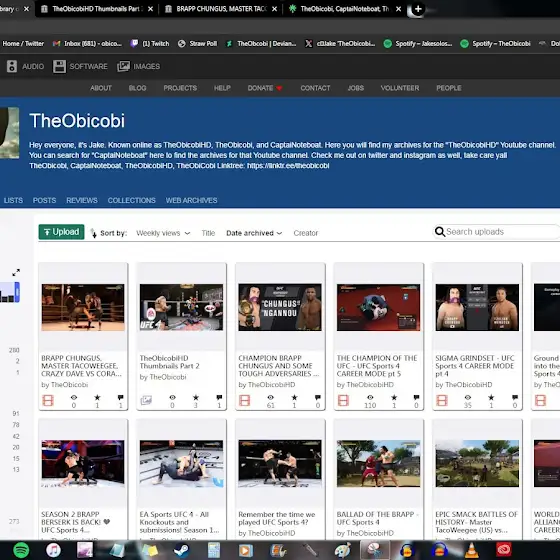
Task: Open the linktr.ee/theobicobi link
Action: [x=288, y=165]
